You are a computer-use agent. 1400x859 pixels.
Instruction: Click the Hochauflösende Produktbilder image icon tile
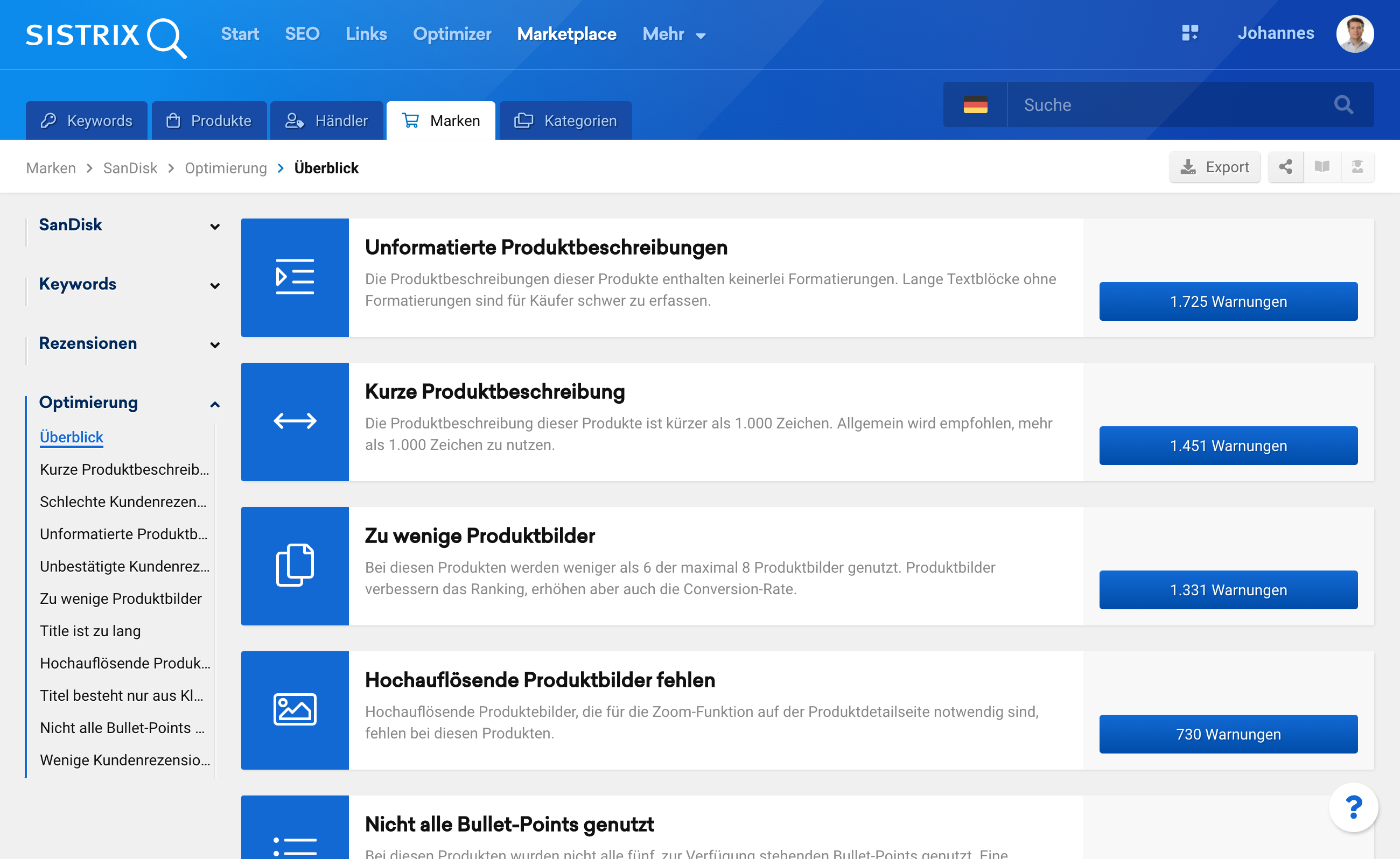point(295,710)
